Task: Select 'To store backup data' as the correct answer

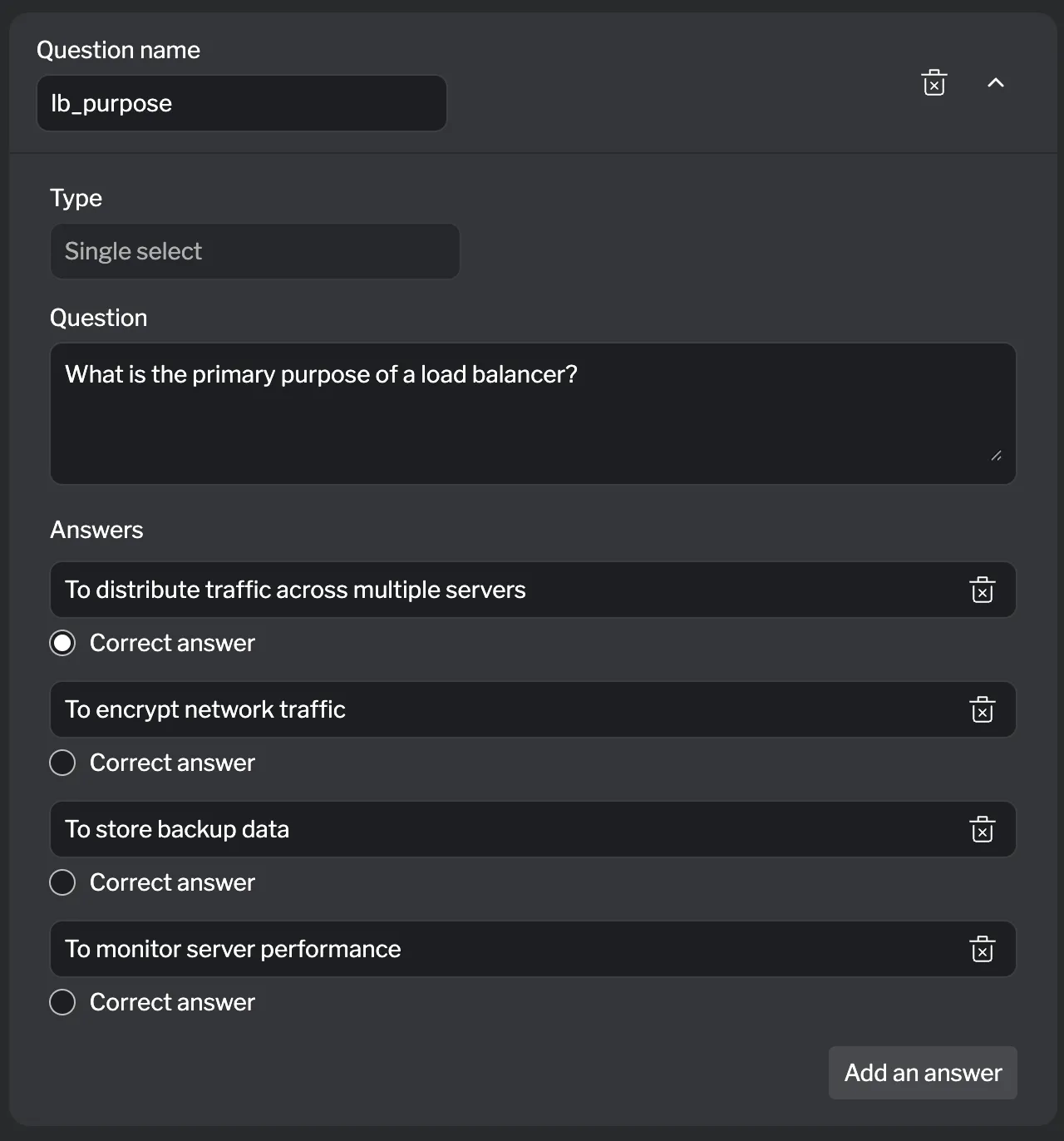Action: pos(62,882)
